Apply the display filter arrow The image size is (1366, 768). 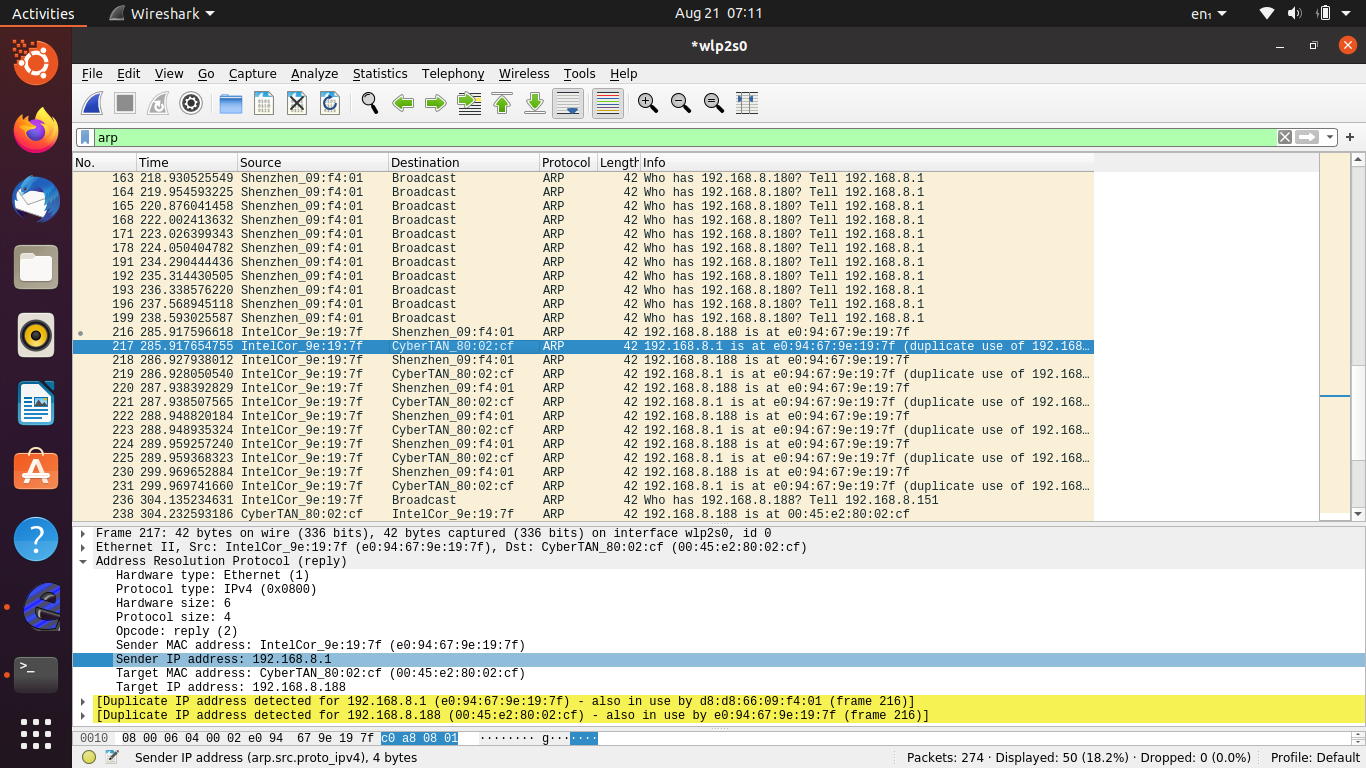1307,137
